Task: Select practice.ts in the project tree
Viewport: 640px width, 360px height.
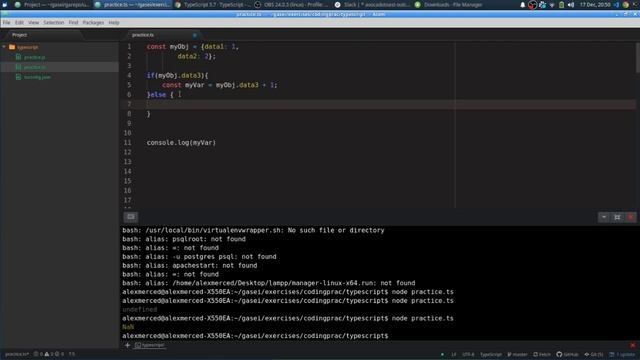Action: coord(34,67)
